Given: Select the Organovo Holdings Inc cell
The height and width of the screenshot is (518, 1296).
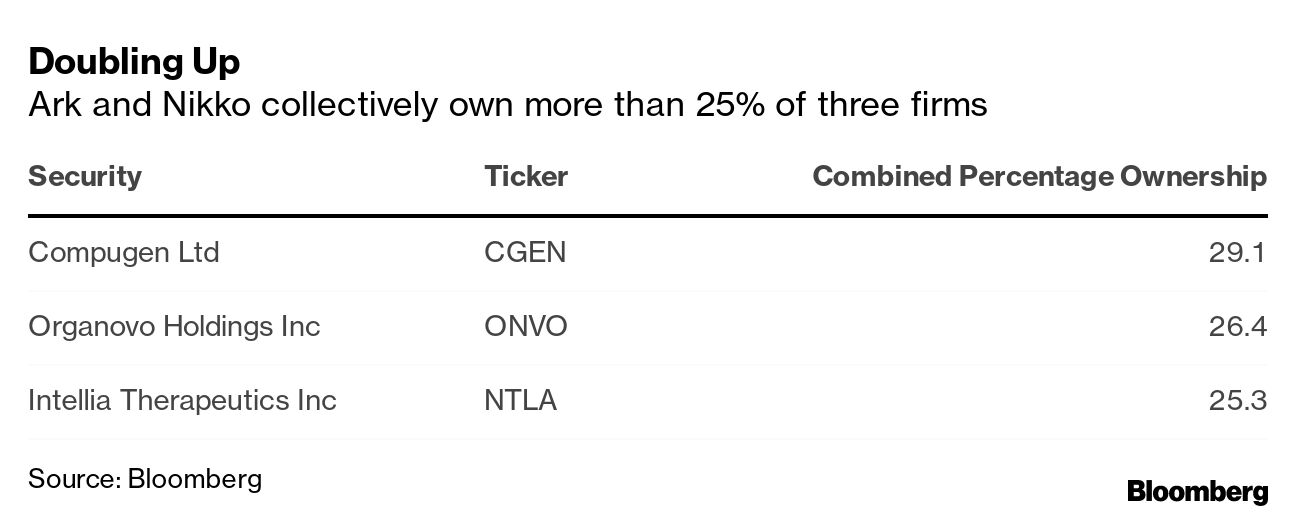Looking at the screenshot, I should point(174,326).
